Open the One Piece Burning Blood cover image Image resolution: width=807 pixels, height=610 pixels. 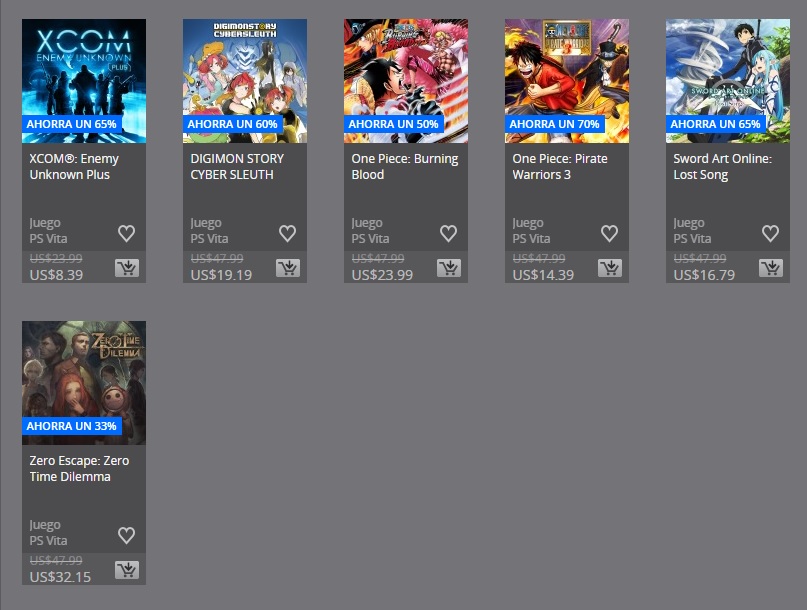(x=406, y=81)
